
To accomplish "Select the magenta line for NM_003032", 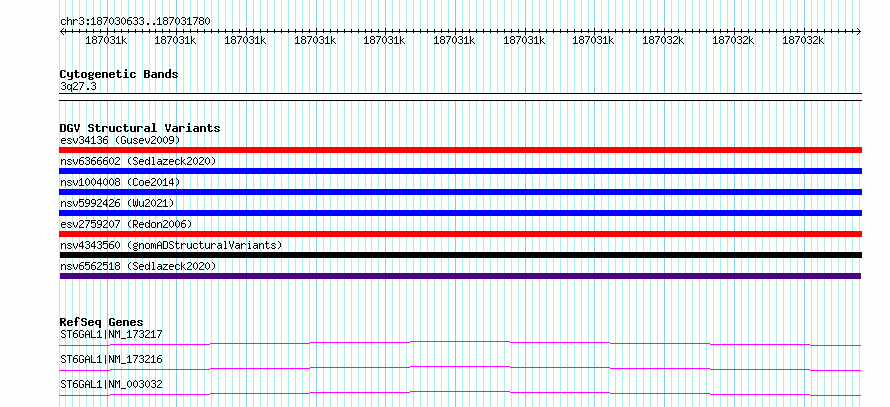I will click(460, 393).
